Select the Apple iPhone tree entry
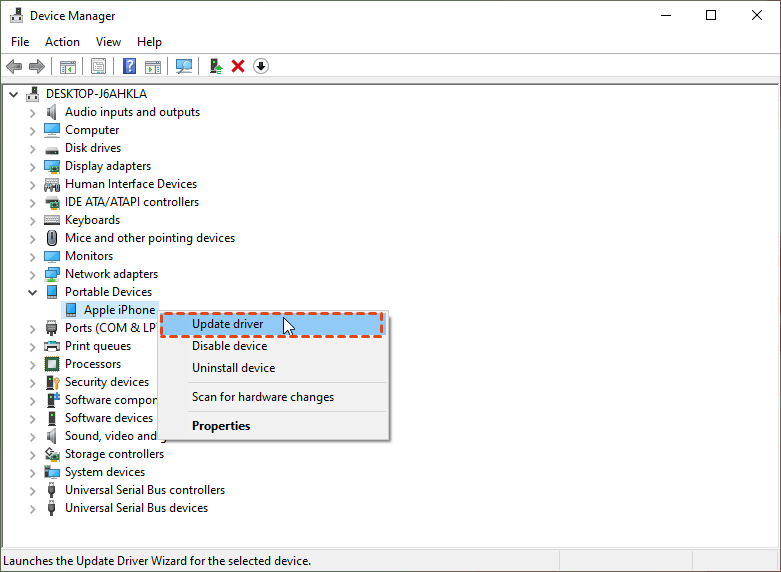781x572 pixels. (x=120, y=310)
